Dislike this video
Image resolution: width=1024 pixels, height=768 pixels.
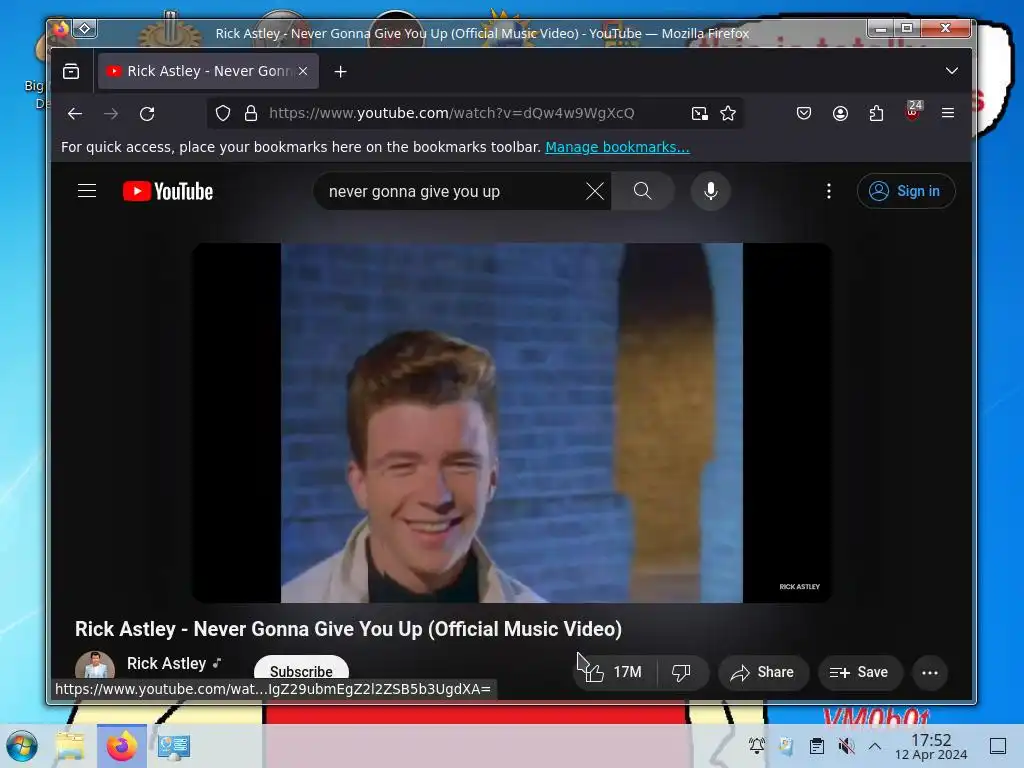(x=682, y=673)
